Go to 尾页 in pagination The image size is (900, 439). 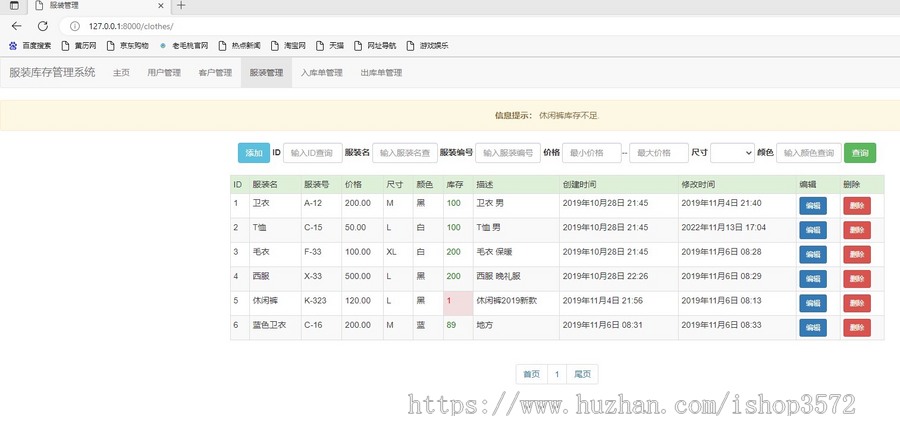(582, 374)
